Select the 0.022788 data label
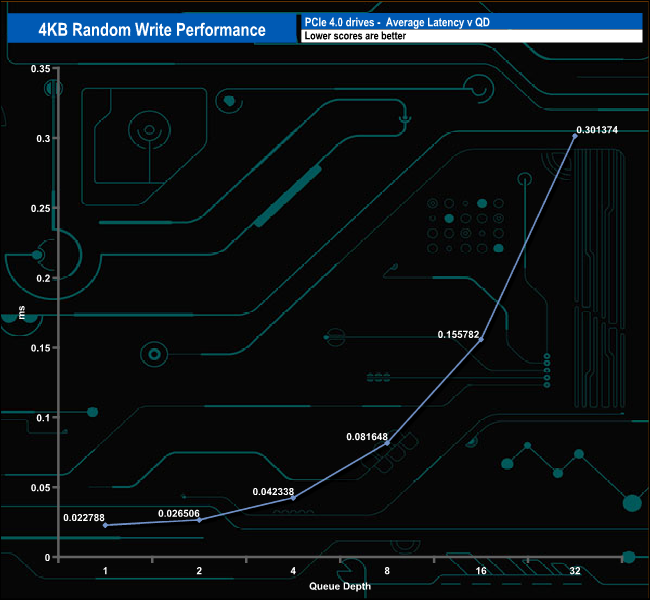650x600 pixels. coord(84,517)
